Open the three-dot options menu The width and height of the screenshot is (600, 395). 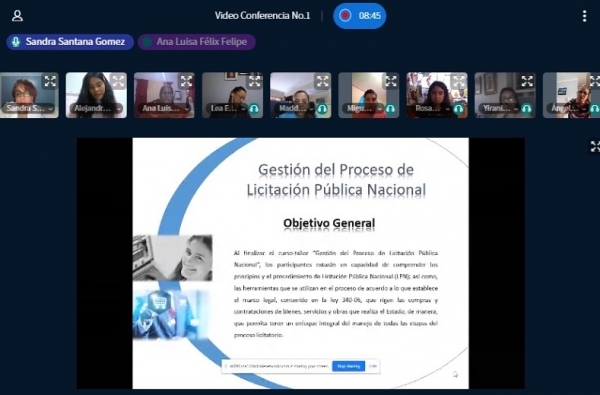[584, 16]
